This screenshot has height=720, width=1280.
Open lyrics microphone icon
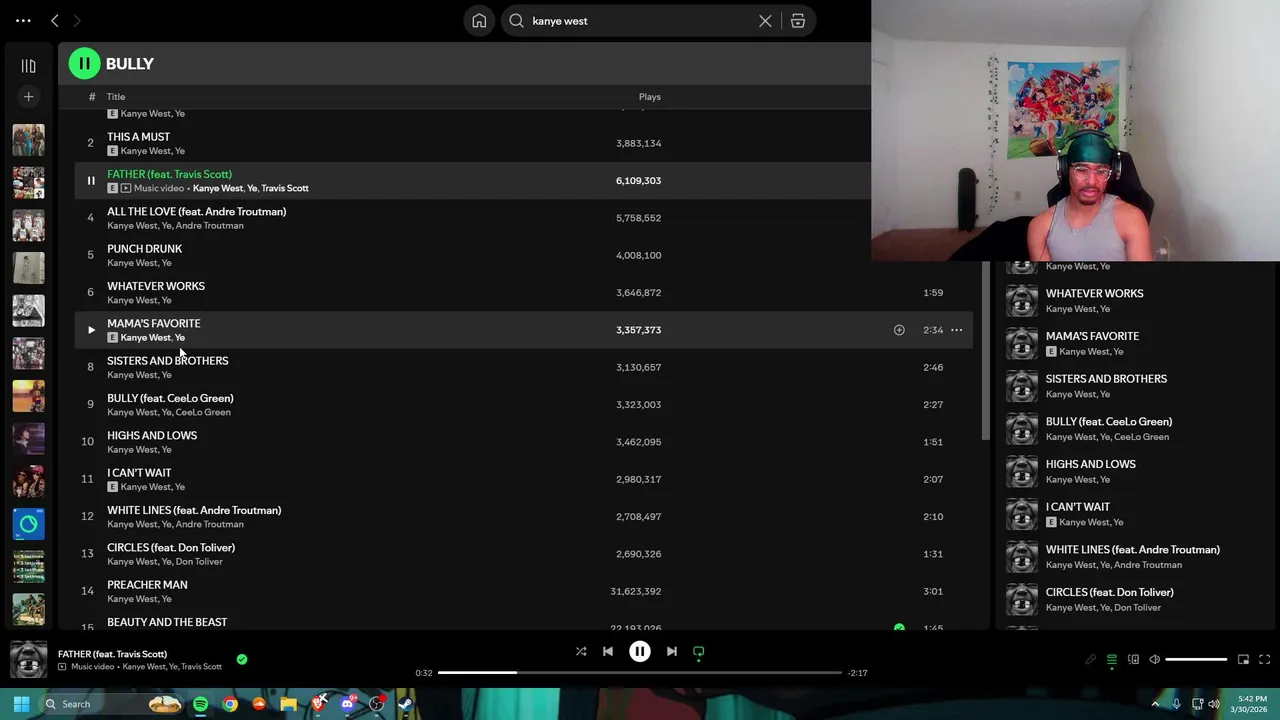(x=1091, y=660)
